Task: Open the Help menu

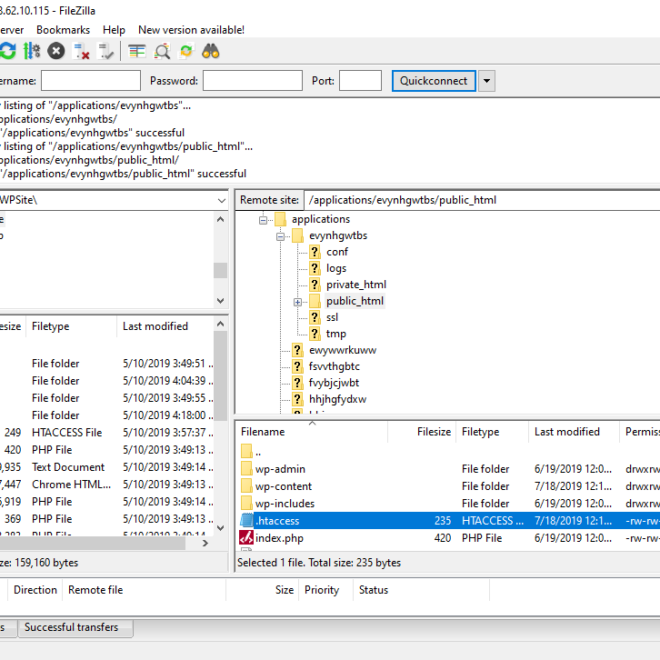Action: 114,30
